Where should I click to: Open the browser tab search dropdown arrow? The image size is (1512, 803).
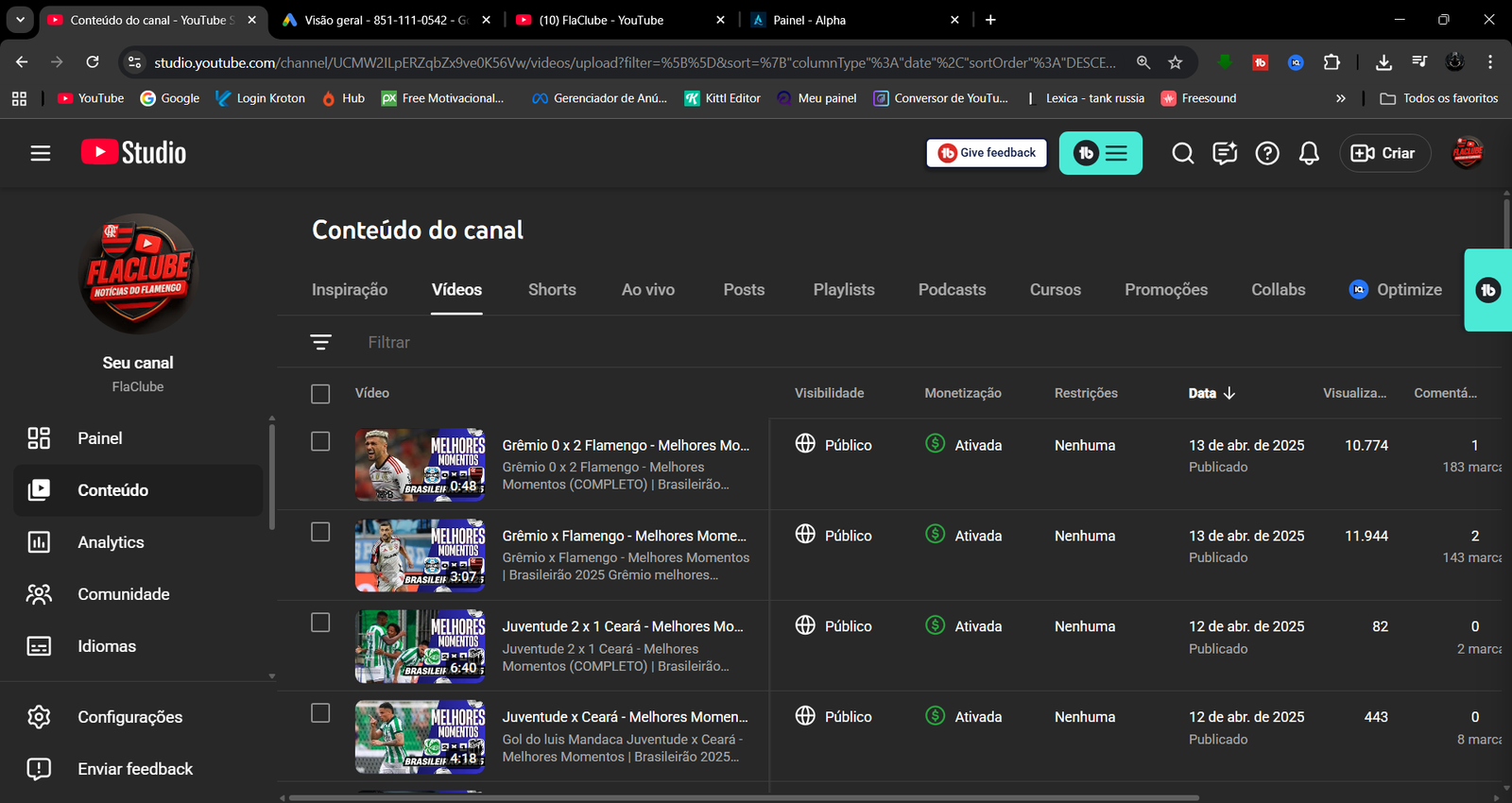click(20, 20)
